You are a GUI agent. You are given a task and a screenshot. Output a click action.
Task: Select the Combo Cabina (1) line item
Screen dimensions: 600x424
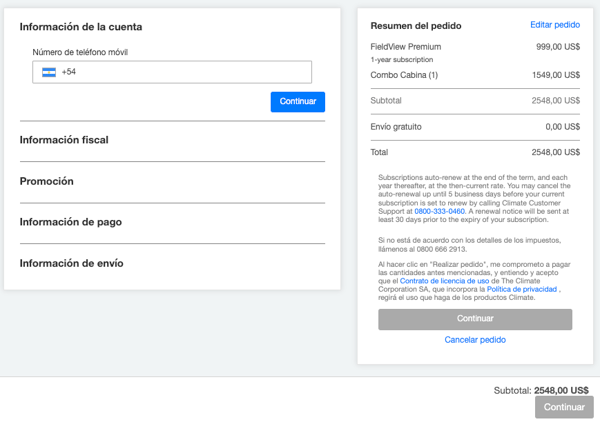click(404, 75)
